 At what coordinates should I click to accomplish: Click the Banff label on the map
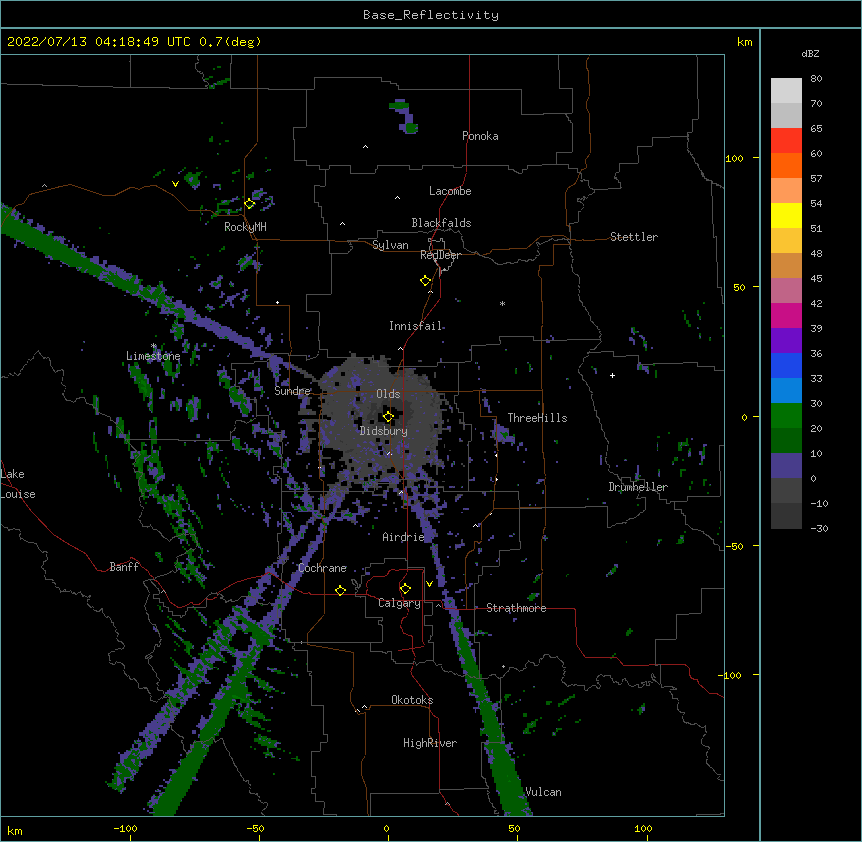point(124,567)
